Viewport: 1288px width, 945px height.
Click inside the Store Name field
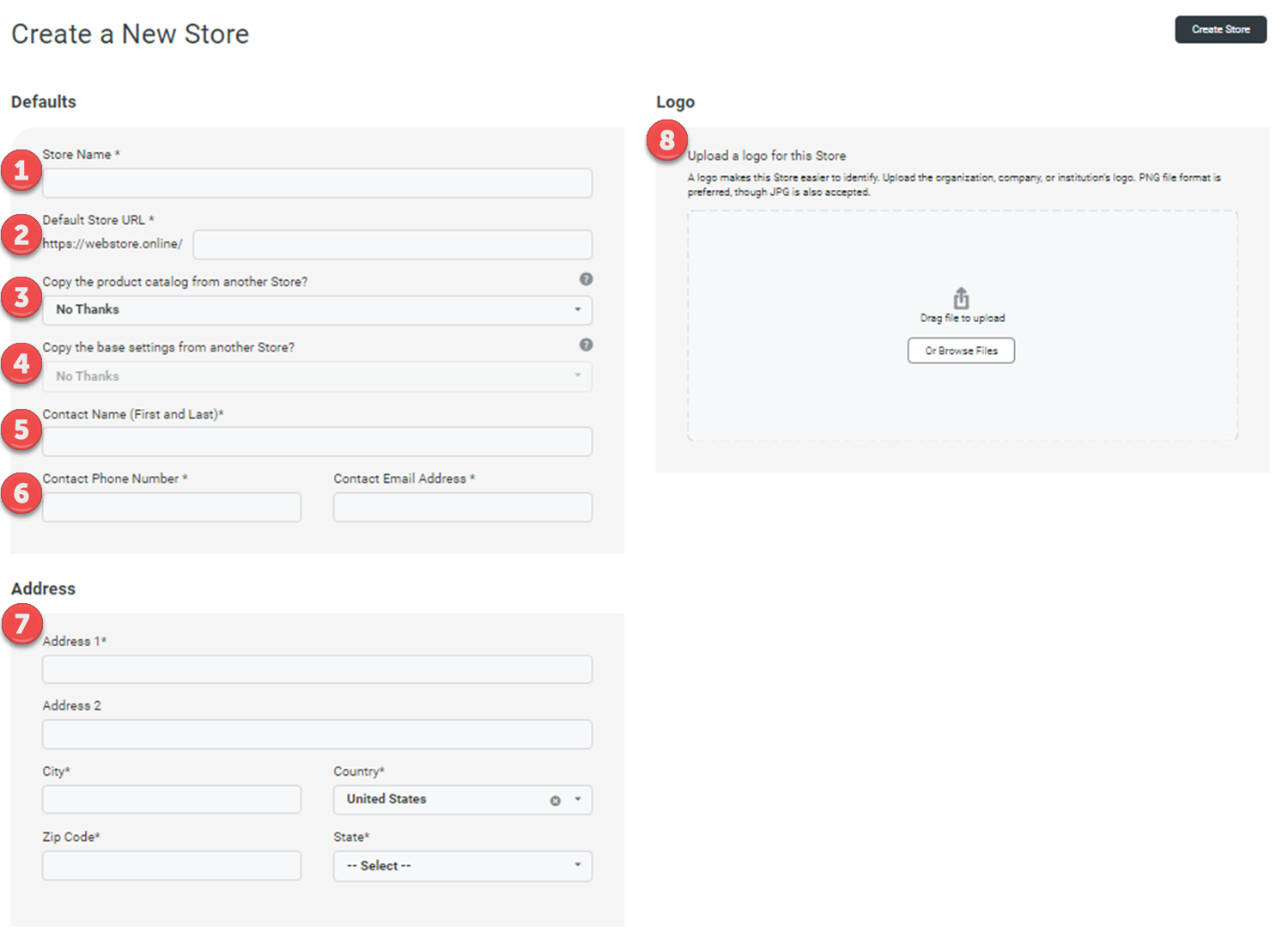click(x=317, y=183)
